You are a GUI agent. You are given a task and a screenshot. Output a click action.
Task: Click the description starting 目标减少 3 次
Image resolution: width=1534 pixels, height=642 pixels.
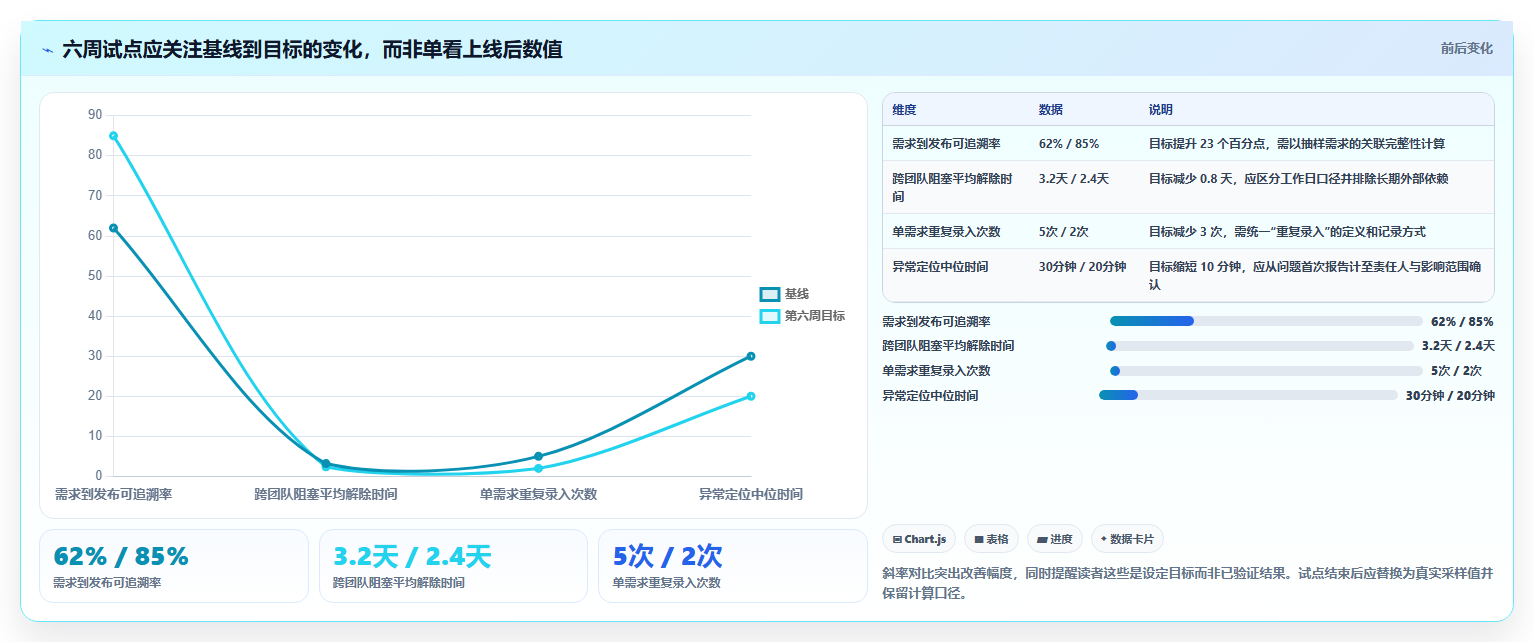point(1287,231)
